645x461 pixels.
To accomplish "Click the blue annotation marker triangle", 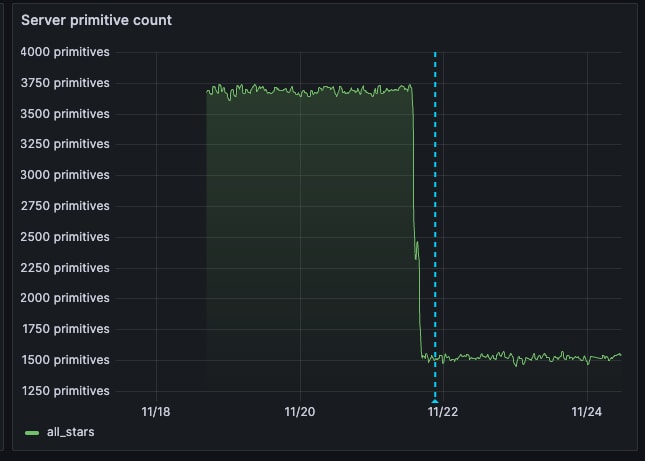I will point(435,399).
